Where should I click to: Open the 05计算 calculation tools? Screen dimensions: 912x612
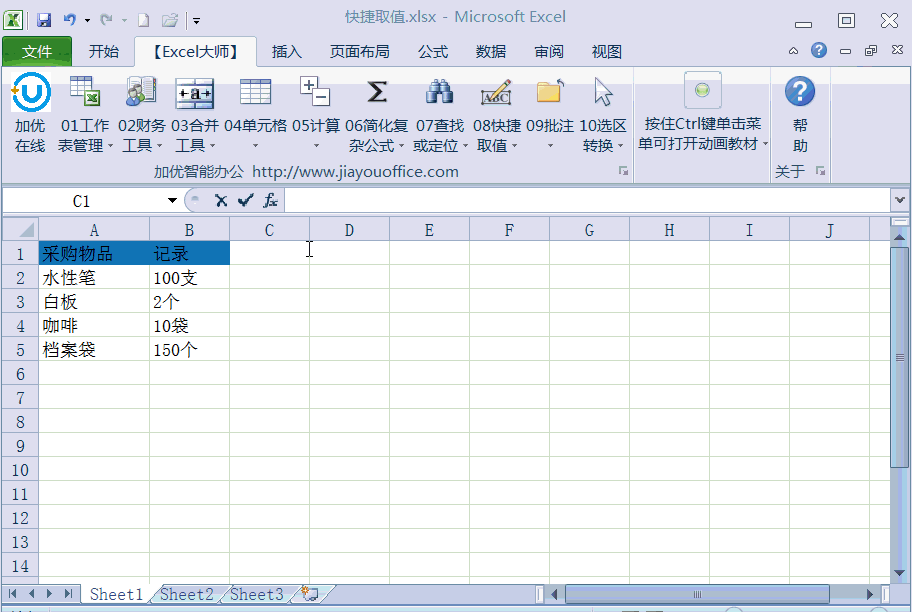pos(316,112)
